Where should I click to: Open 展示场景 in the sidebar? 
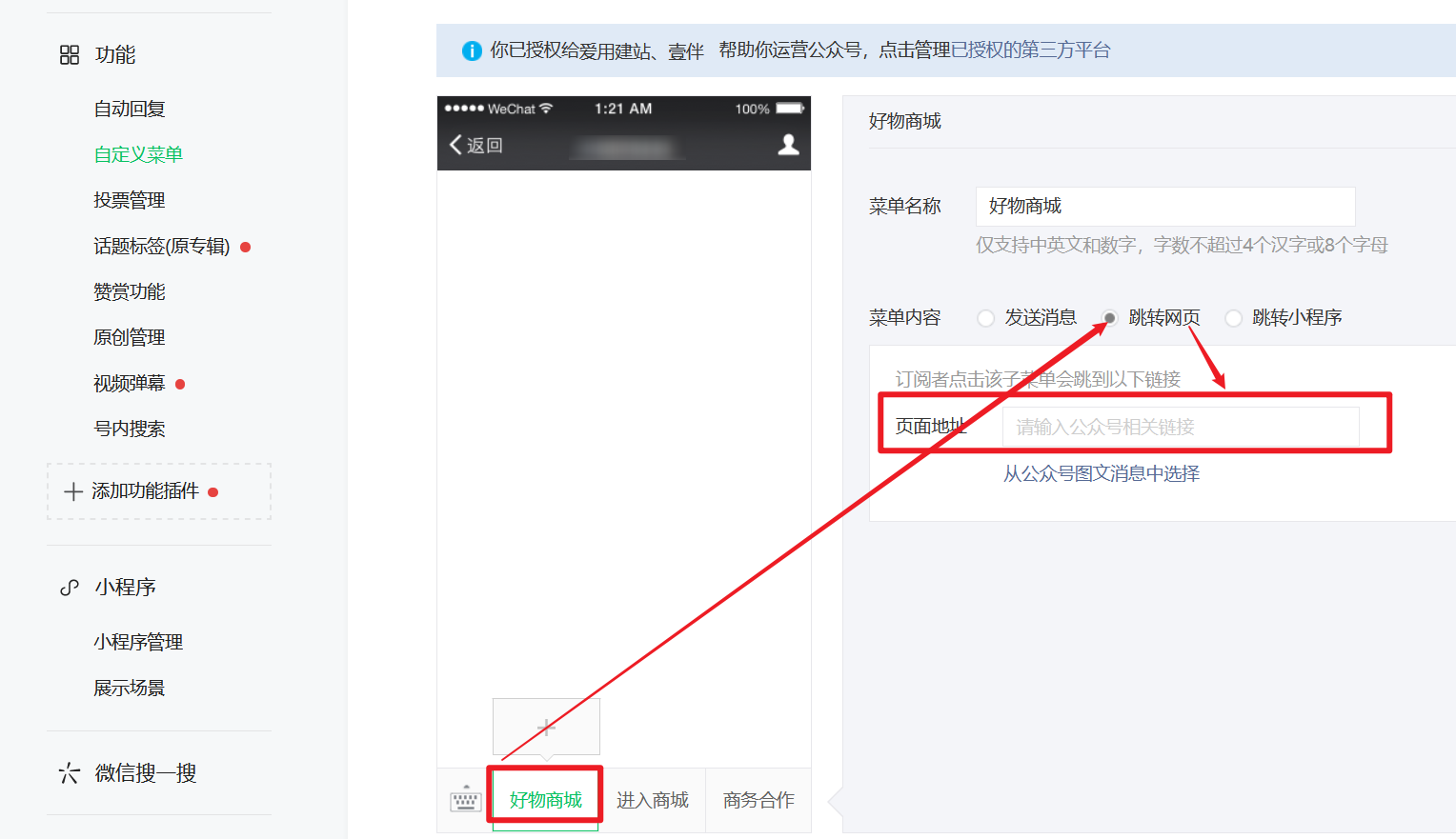pos(130,689)
